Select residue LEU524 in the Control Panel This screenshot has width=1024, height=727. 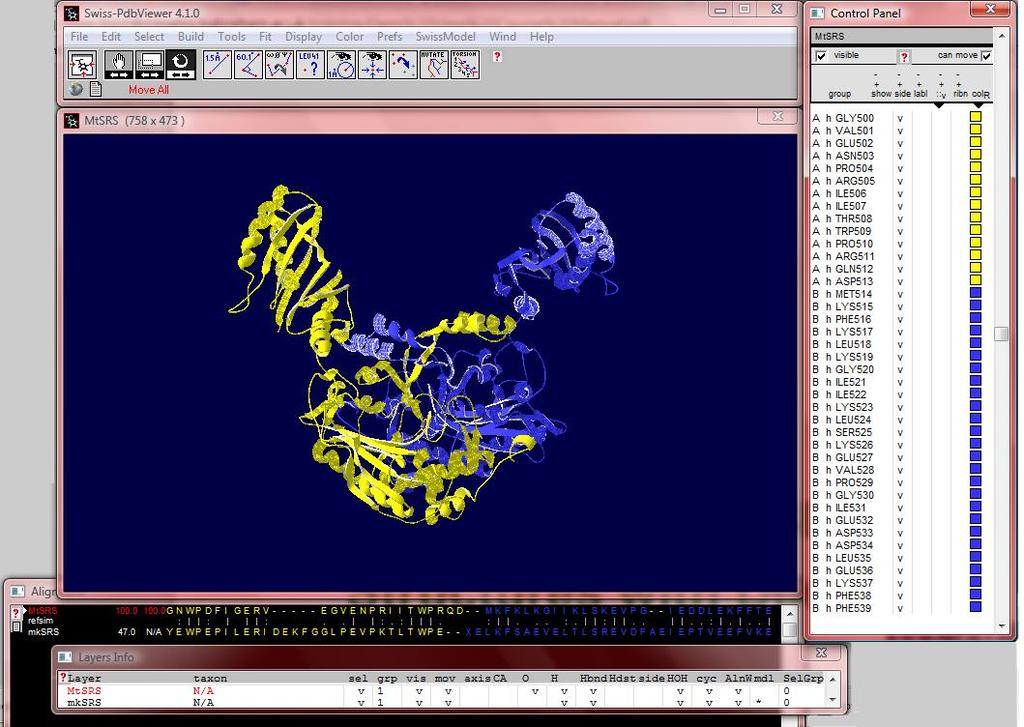[x=853, y=420]
